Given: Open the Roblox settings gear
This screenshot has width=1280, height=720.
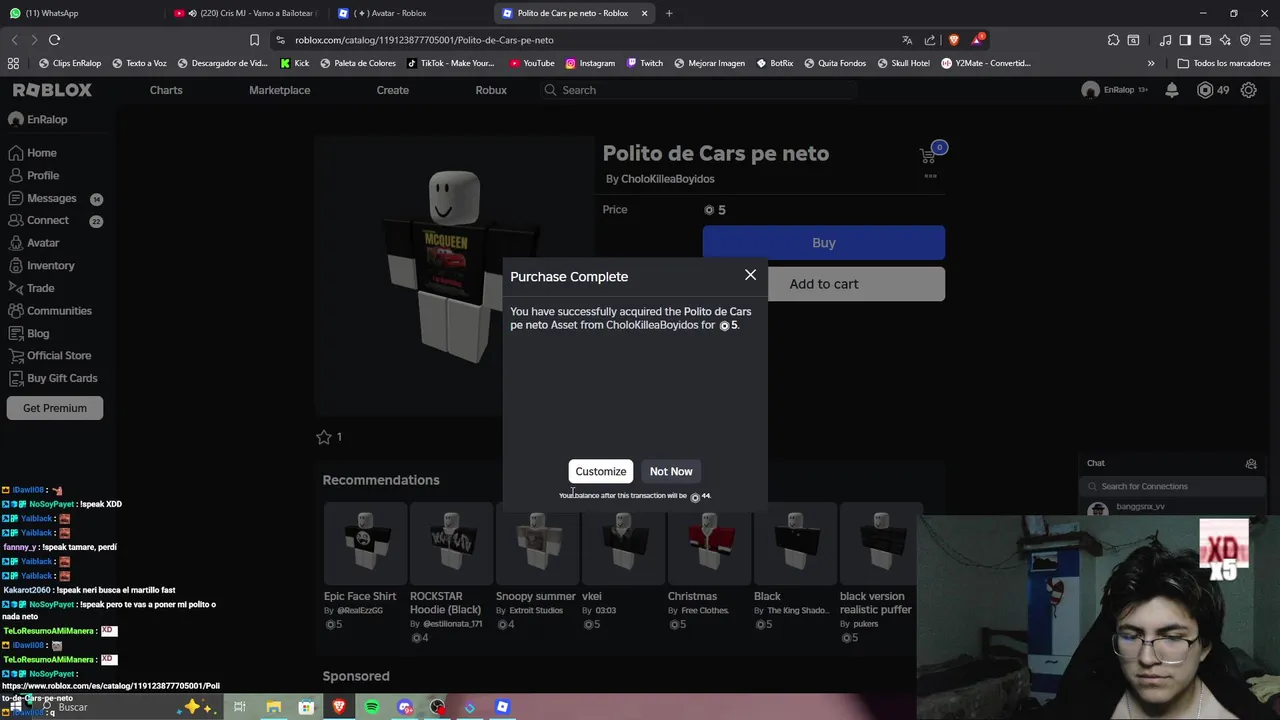Looking at the screenshot, I should click(x=1249, y=90).
